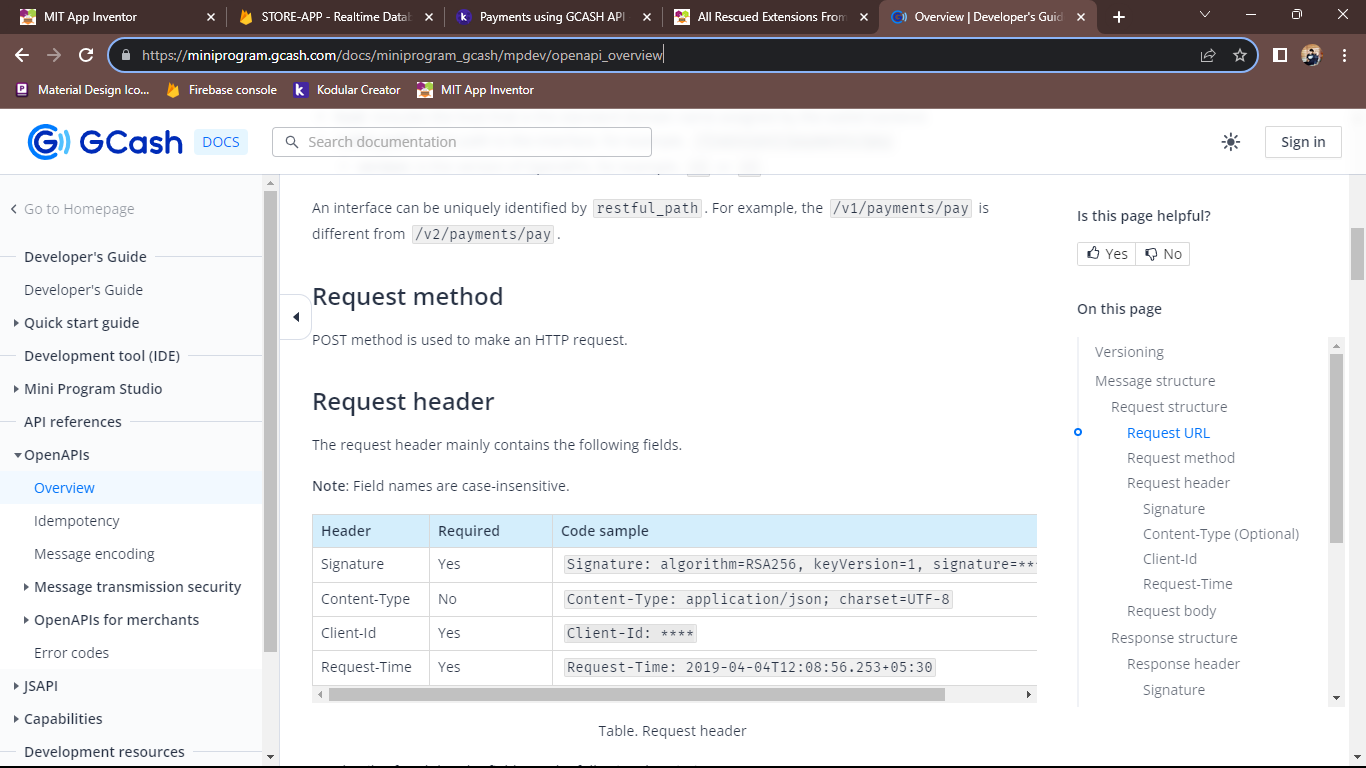
Task: Jump to Request body in page outline
Action: click(1172, 611)
